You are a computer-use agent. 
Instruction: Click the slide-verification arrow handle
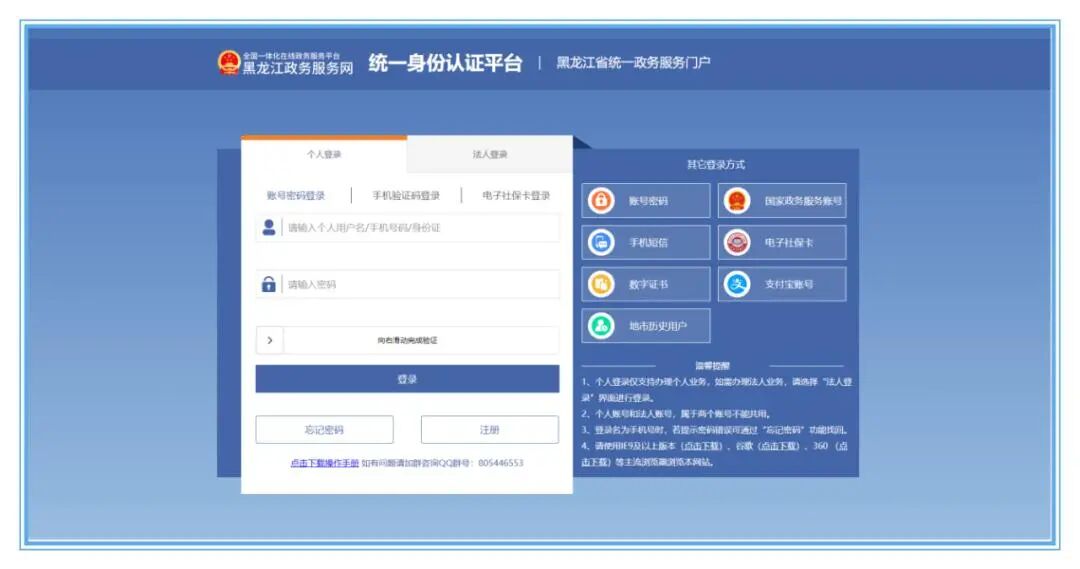pyautogui.click(x=269, y=340)
